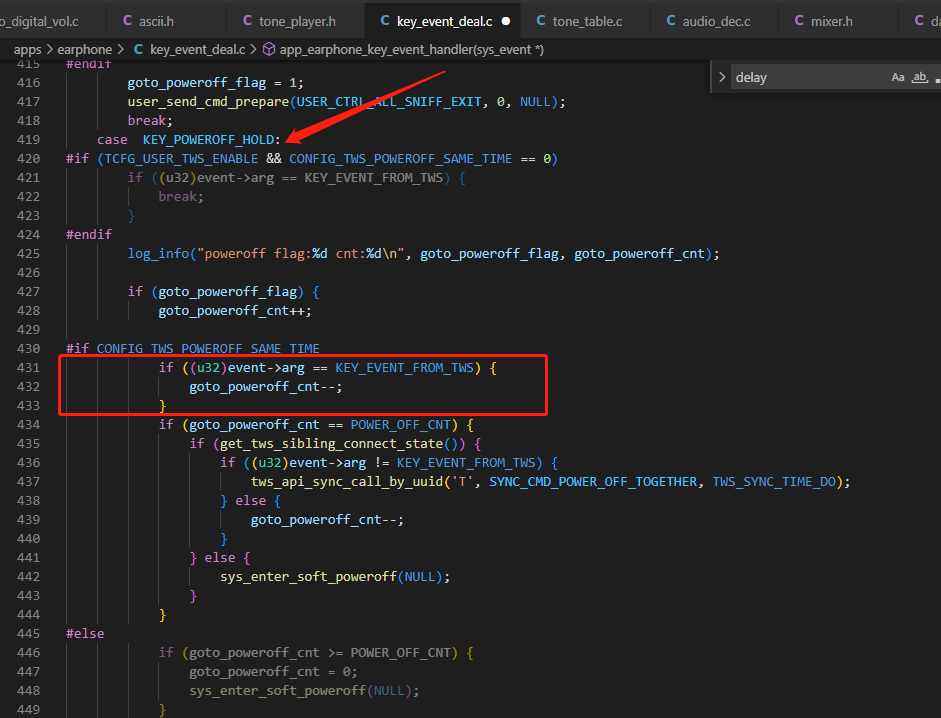
Task: Click sys_enter_soft_poweroff on line 442
Action: [308, 577]
